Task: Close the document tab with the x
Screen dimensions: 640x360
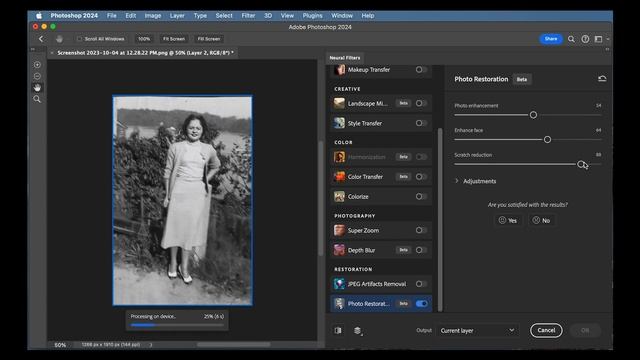Action: coord(52,53)
